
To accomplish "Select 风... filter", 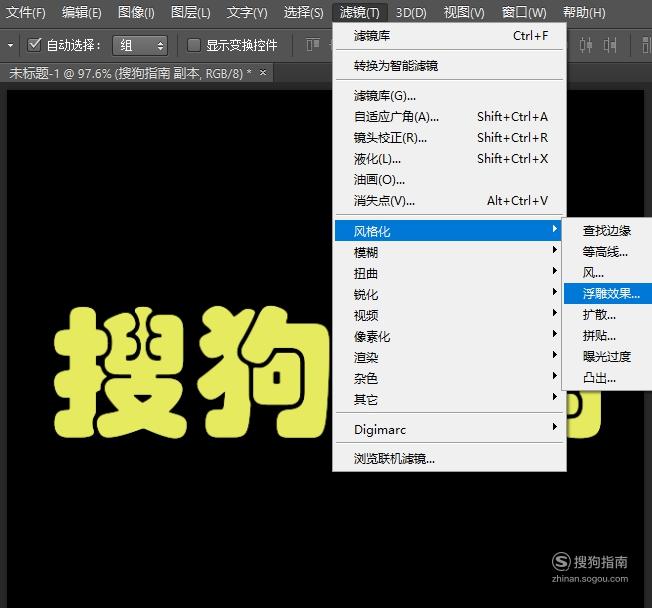I will point(608,273).
